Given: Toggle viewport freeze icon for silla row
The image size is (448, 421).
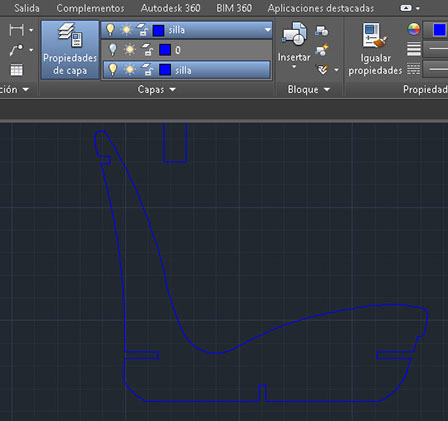Looking at the screenshot, I should click(146, 66).
